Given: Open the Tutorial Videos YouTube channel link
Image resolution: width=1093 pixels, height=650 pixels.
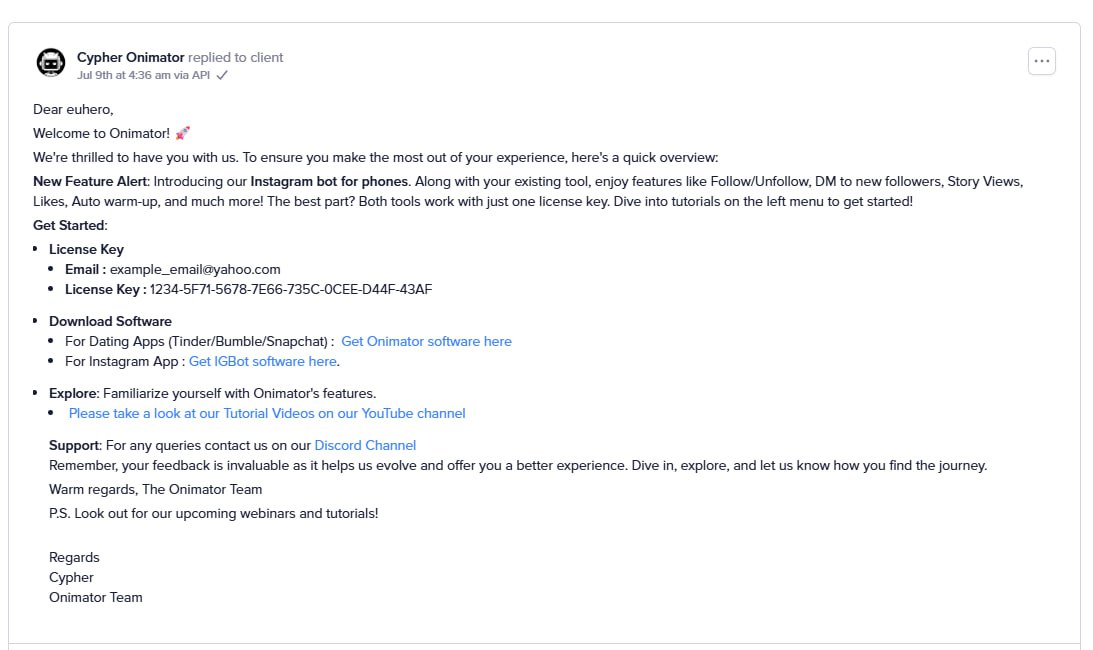Looking at the screenshot, I should pos(267,413).
